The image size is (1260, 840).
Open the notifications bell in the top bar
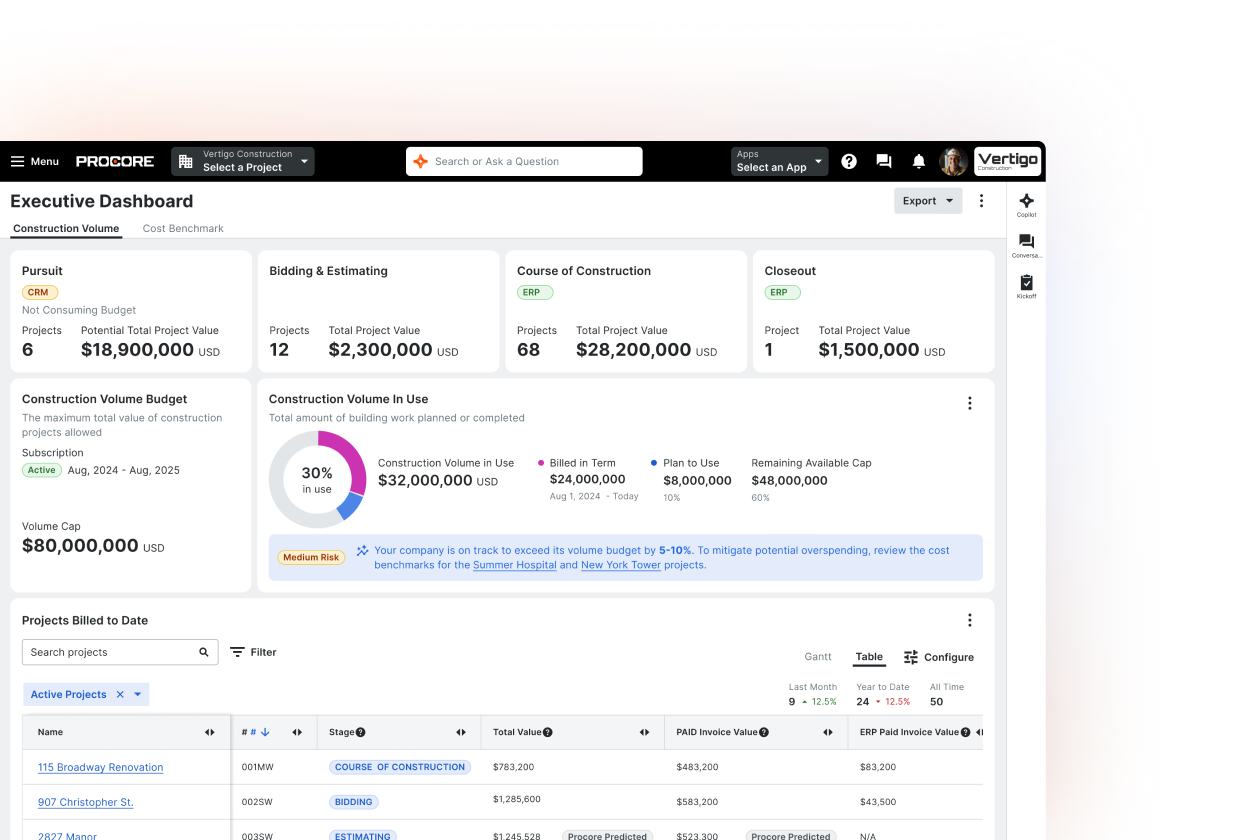(918, 161)
